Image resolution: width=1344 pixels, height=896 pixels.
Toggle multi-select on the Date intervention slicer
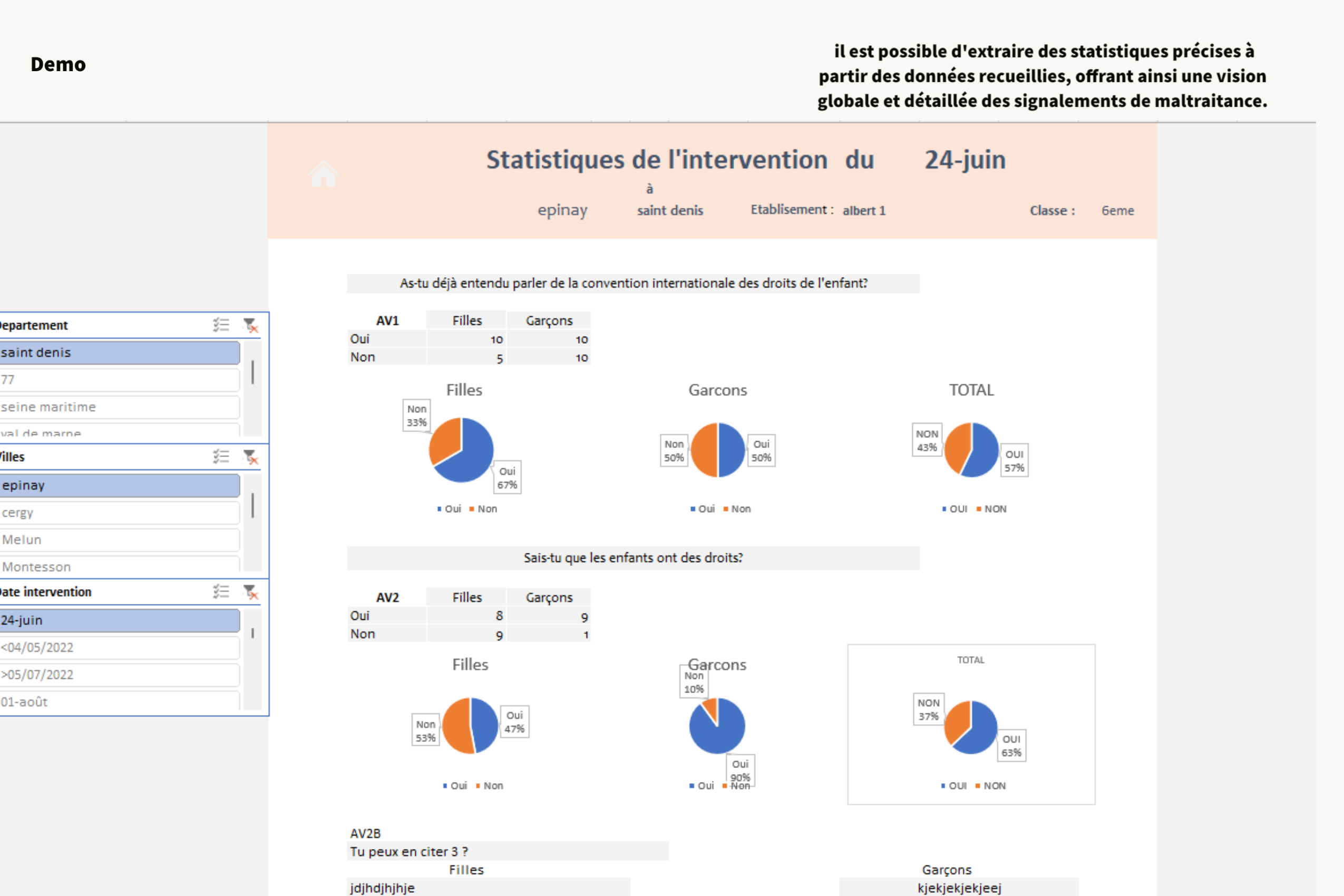pos(221,591)
